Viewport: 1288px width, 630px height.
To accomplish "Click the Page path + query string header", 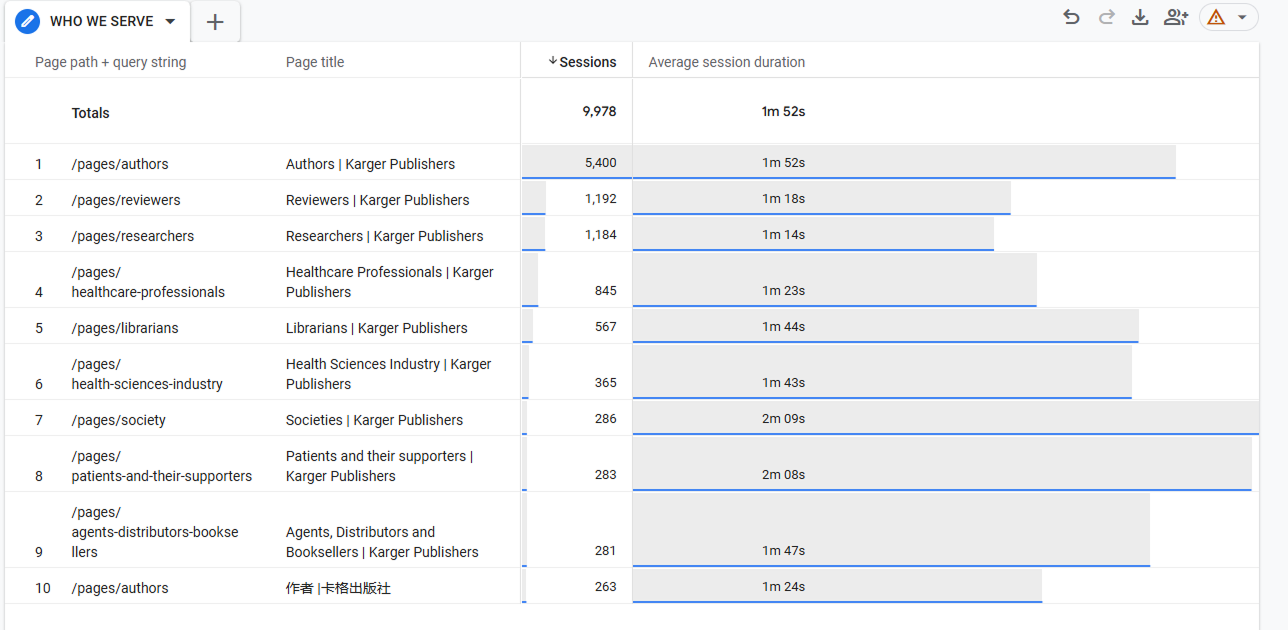I will tap(110, 62).
